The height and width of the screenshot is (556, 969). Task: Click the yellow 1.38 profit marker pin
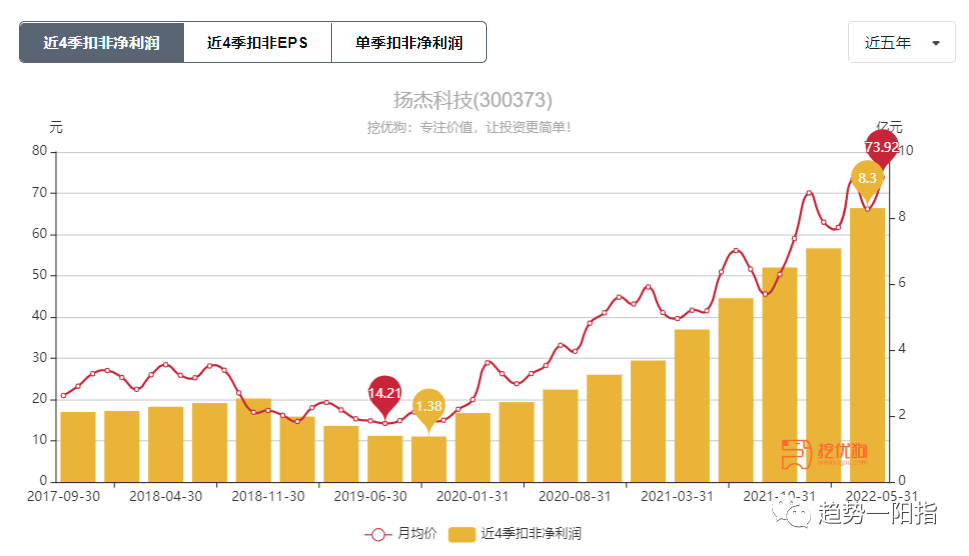coord(428,408)
